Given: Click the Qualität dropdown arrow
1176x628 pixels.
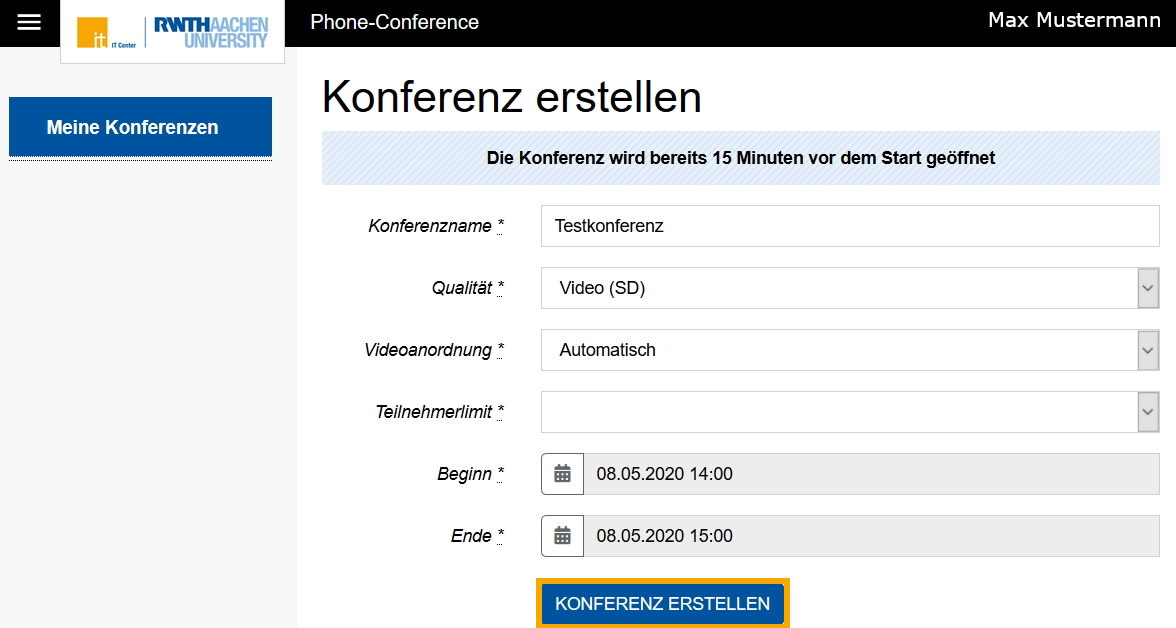Looking at the screenshot, I should click(1146, 288).
